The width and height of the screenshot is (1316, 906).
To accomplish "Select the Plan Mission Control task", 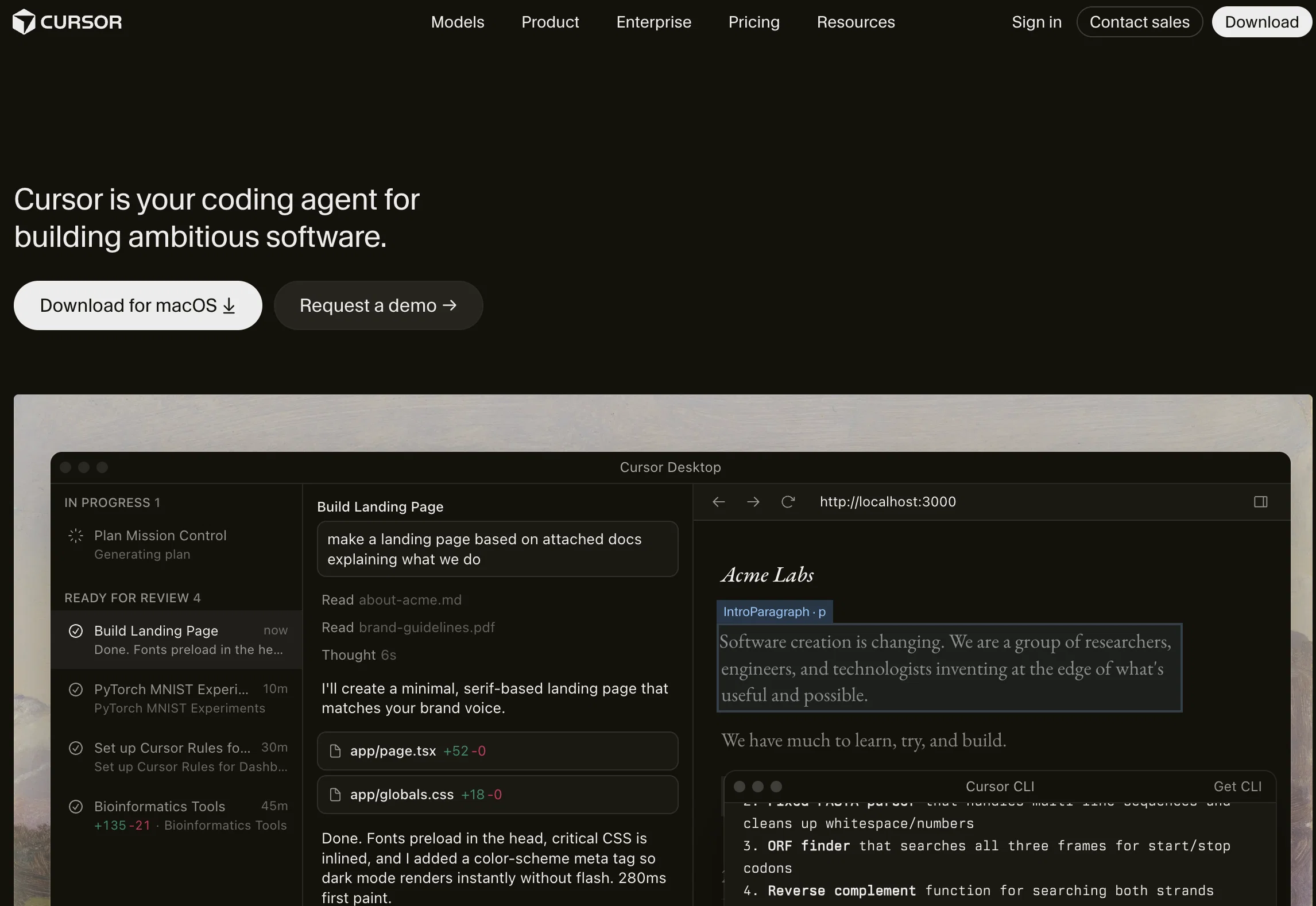I will point(177,544).
